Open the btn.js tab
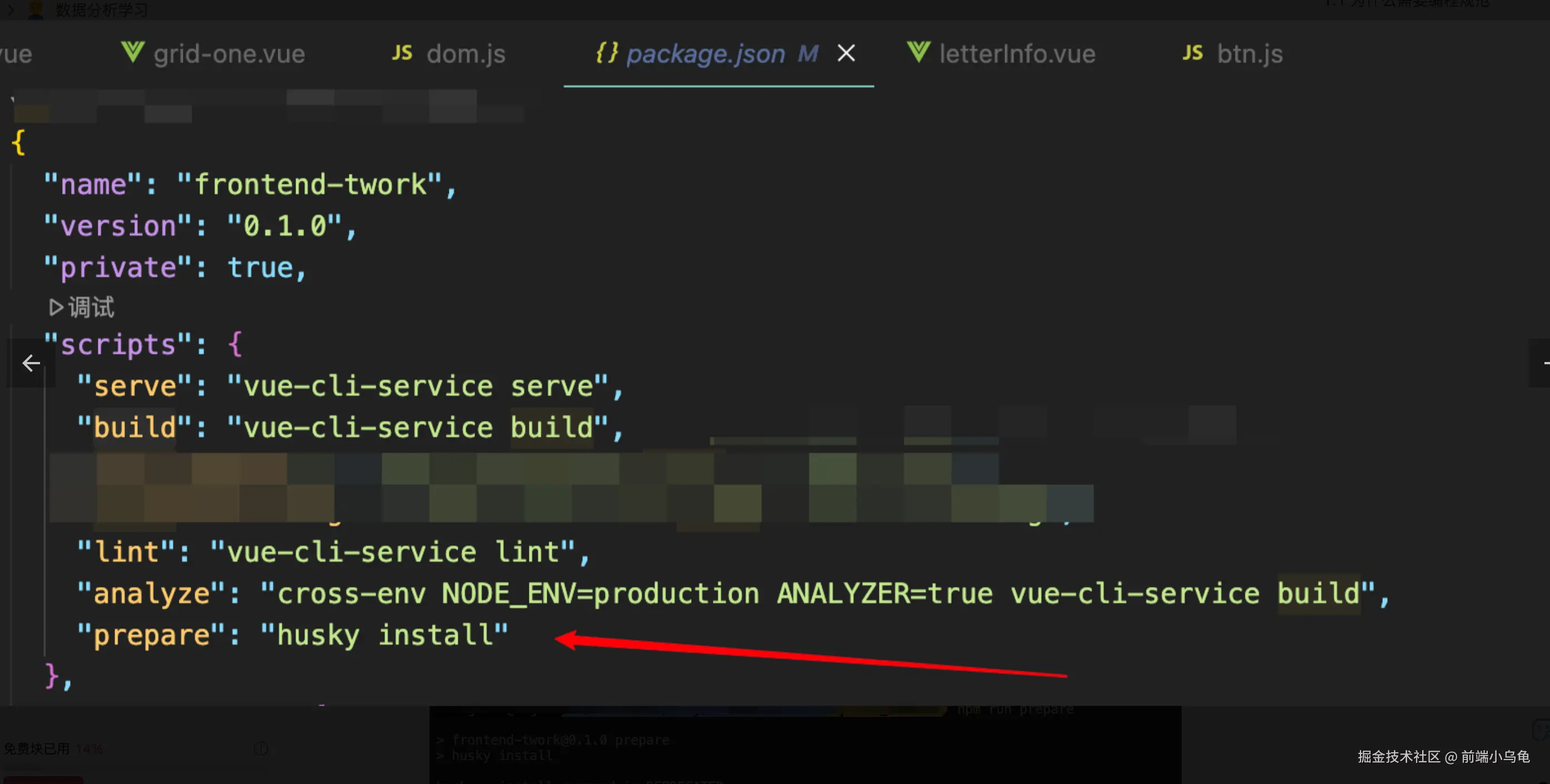The image size is (1550, 784). (1250, 54)
